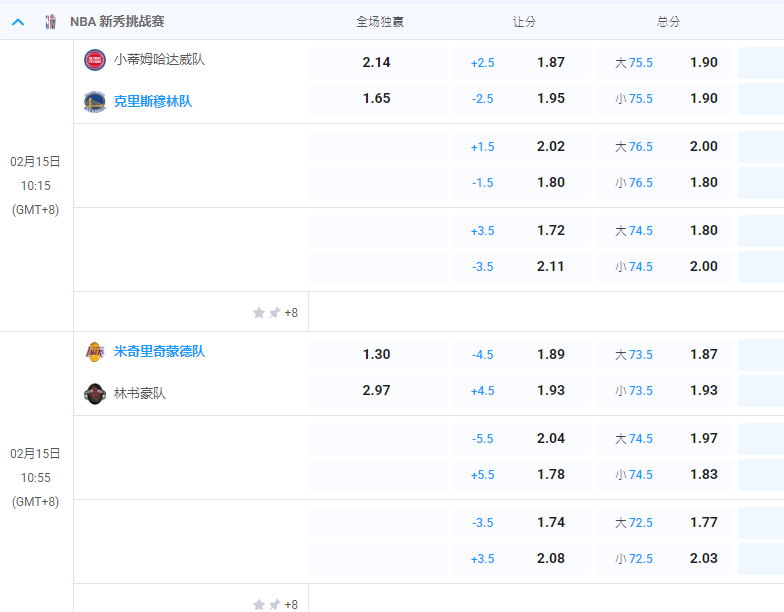Choose over 大 76.5 at 2.00
The image size is (784, 612).
tap(664, 146)
